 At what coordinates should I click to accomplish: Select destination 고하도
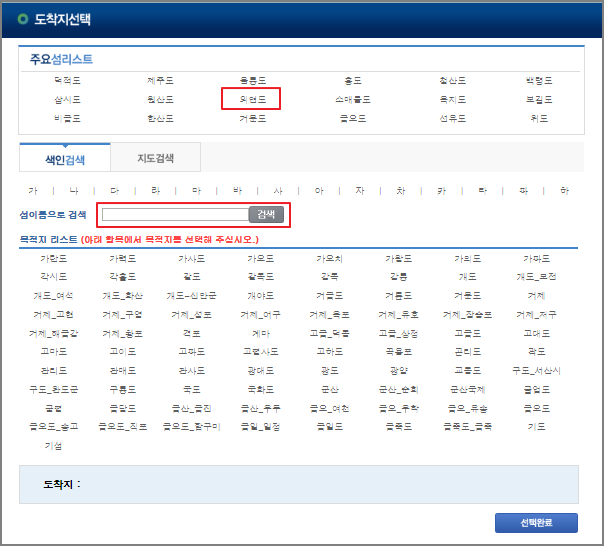point(329,351)
